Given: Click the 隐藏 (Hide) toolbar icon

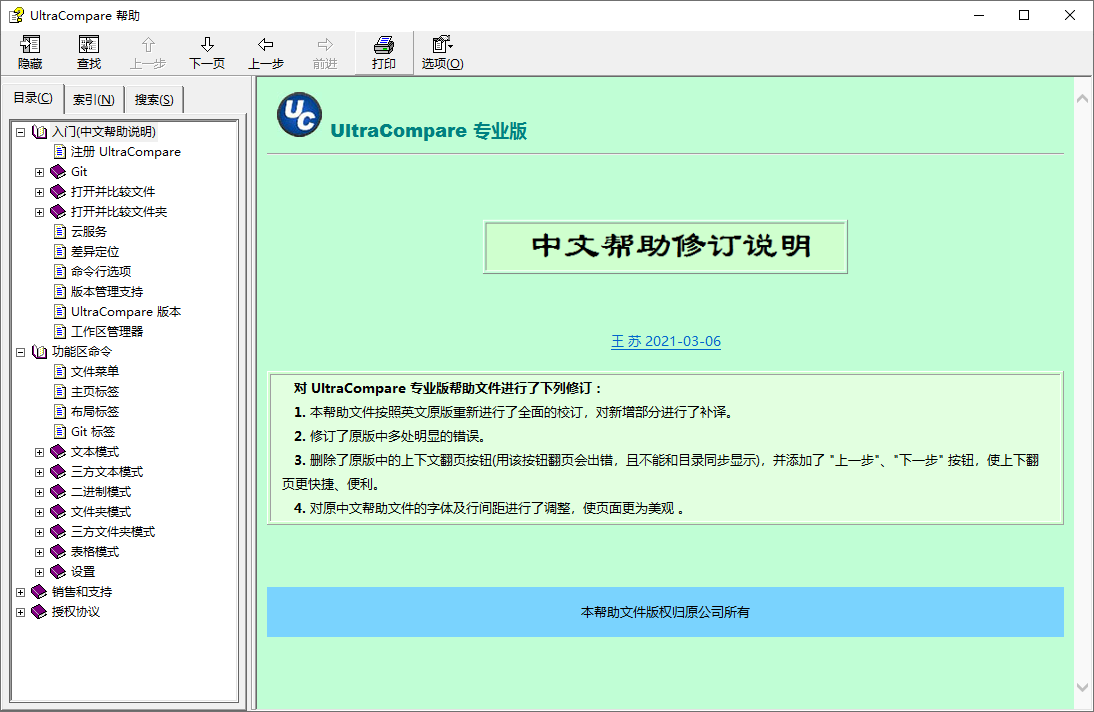Looking at the screenshot, I should (30, 45).
